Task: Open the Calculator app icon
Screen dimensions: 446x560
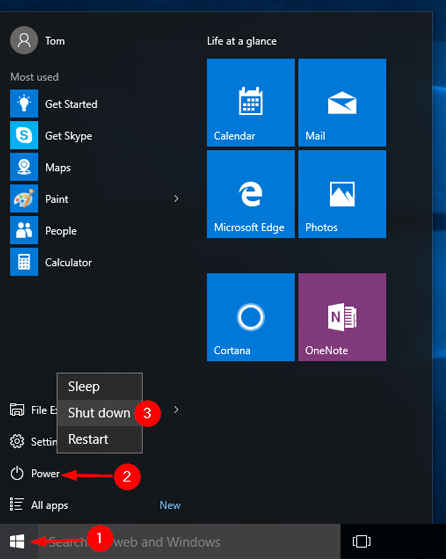Action: (24, 262)
